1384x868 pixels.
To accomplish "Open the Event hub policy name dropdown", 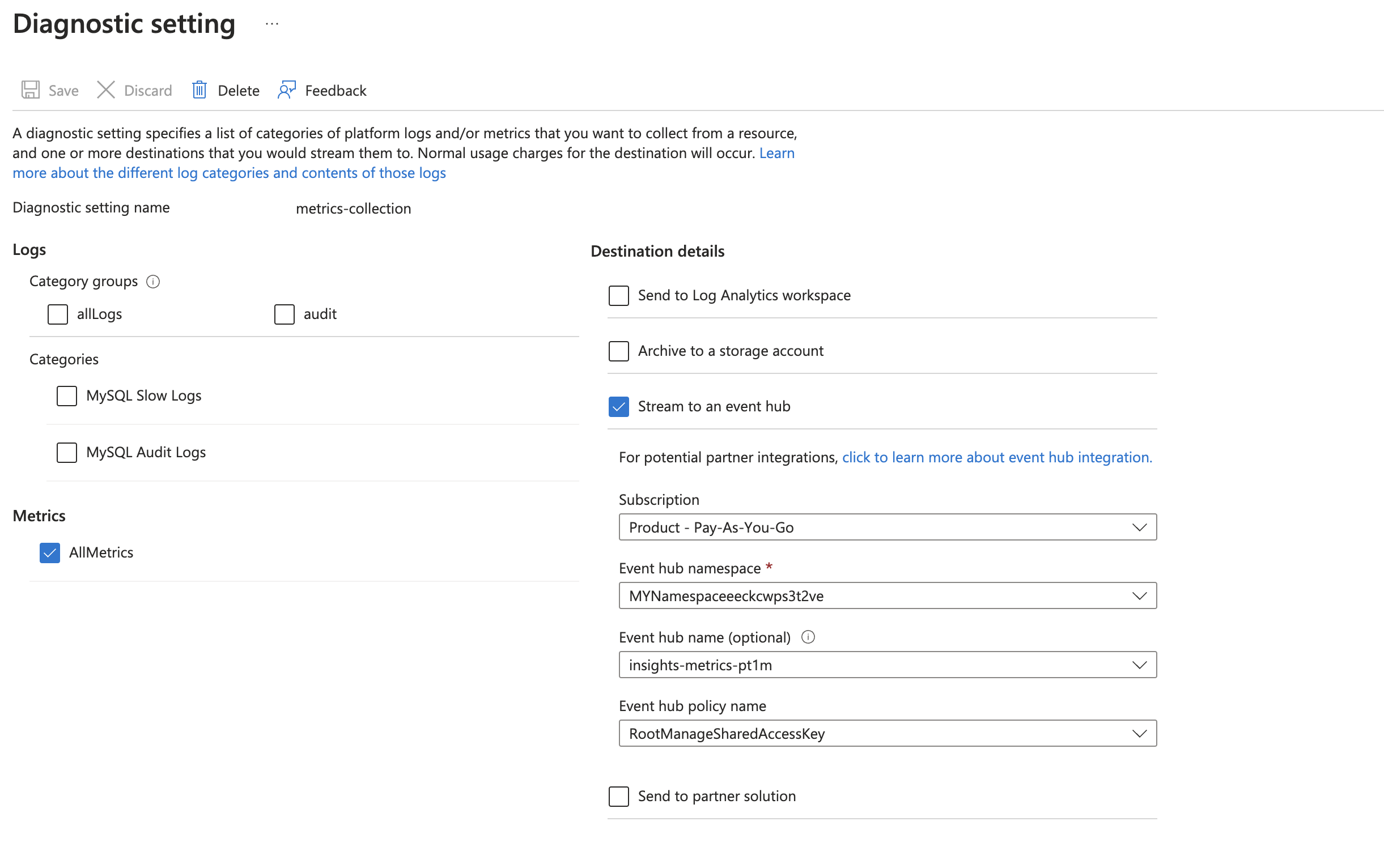I will 888,734.
